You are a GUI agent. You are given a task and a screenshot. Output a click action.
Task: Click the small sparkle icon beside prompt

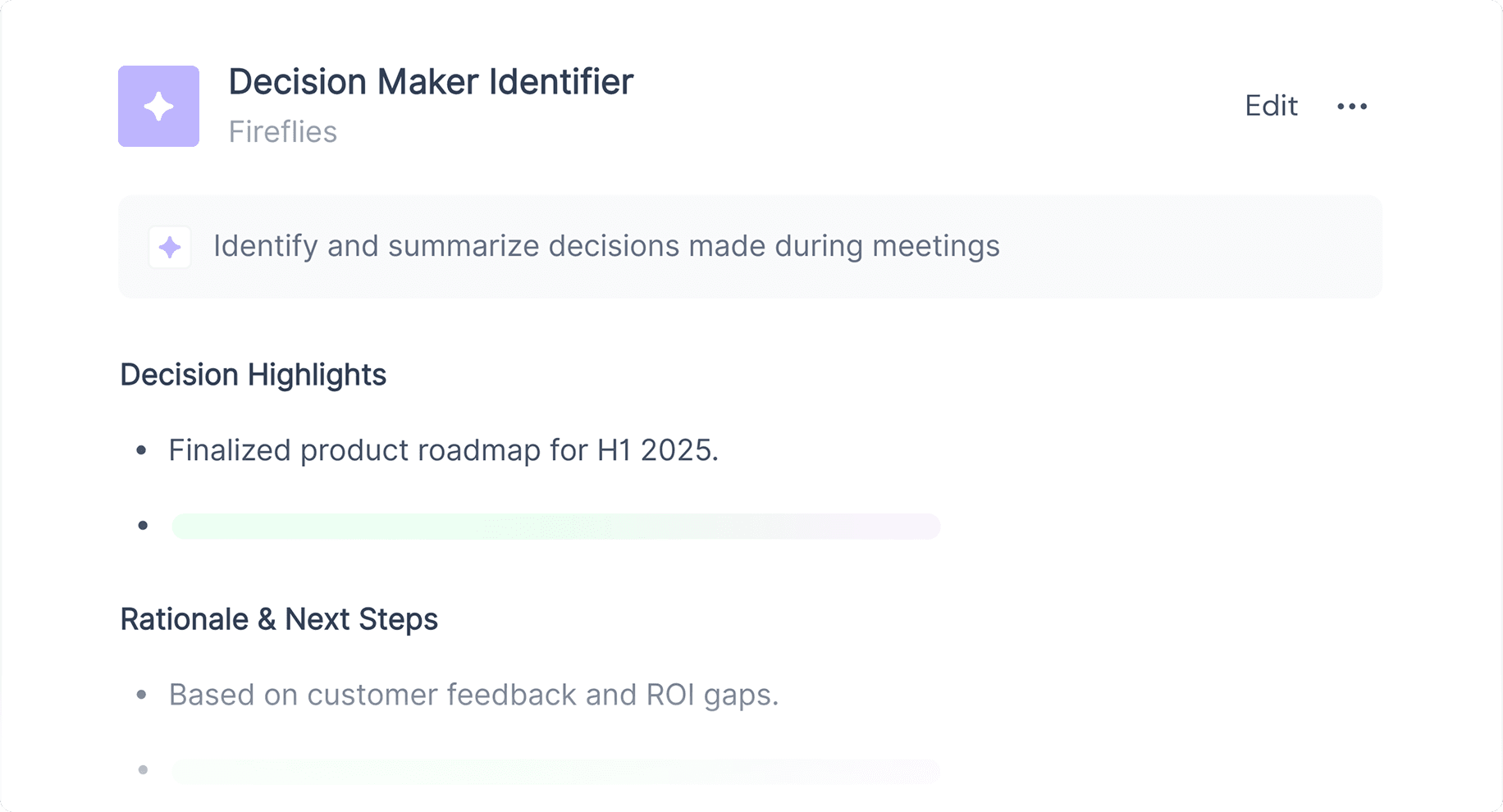[170, 247]
